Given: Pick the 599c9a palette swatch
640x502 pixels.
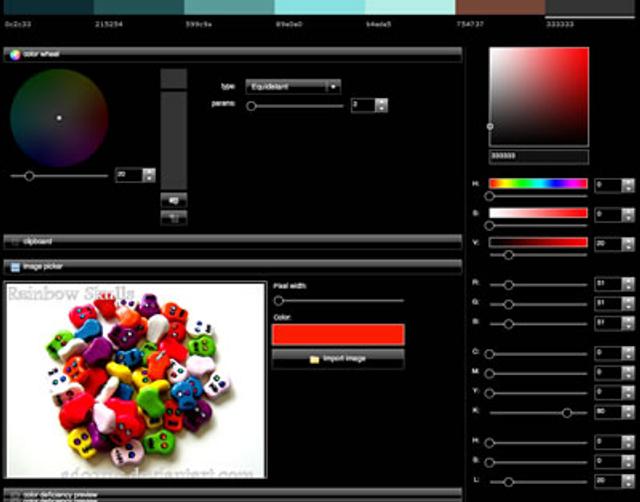Looking at the screenshot, I should 229,7.
